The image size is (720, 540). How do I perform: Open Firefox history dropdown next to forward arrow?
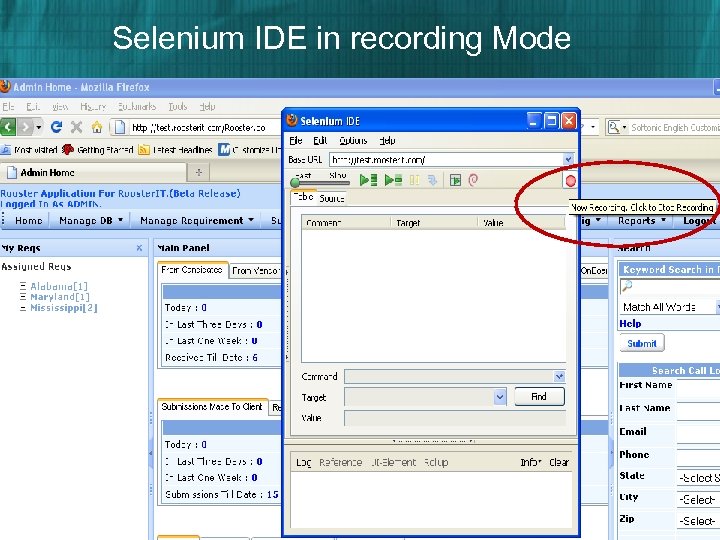[x=39, y=127]
